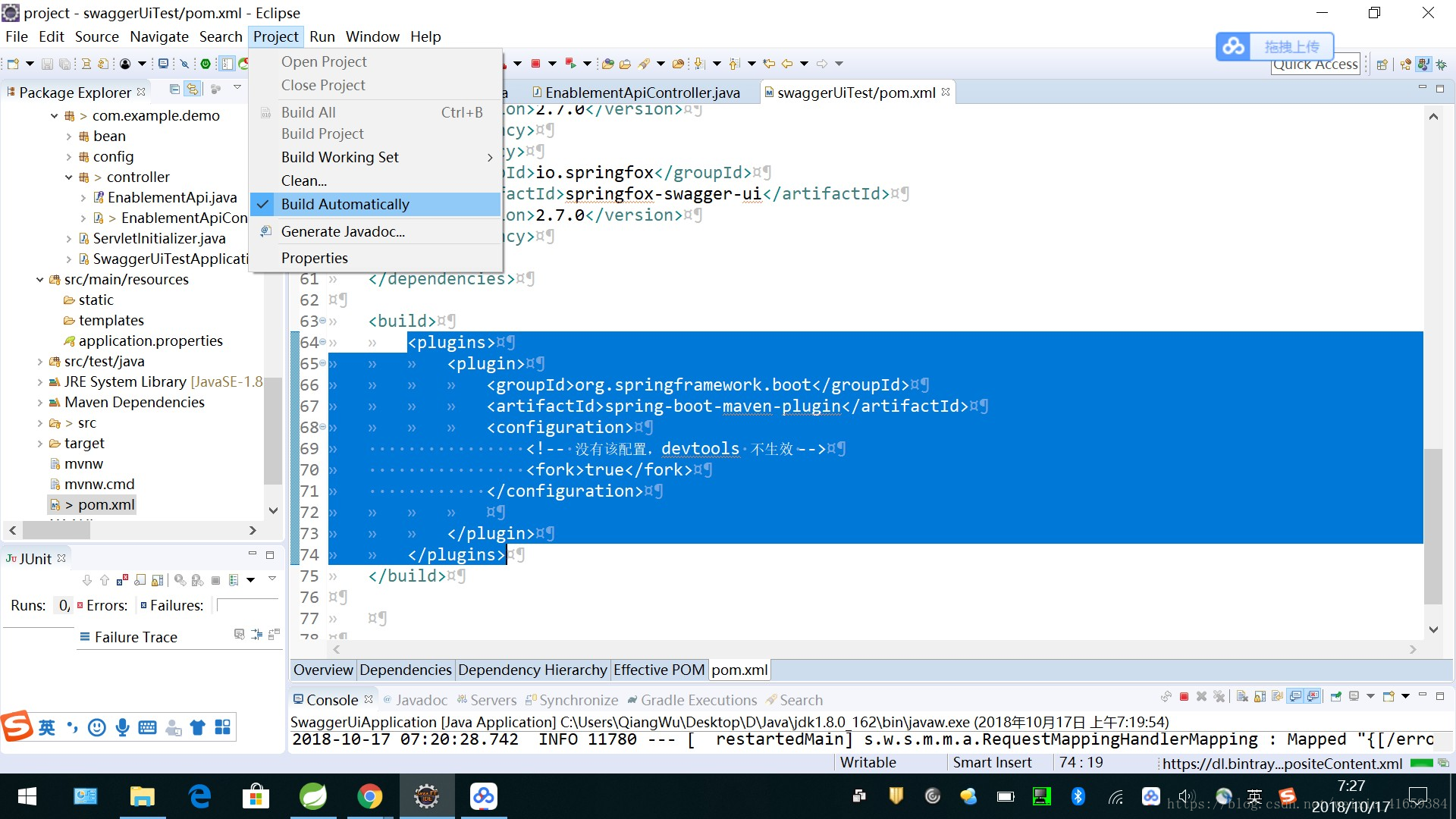Screen dimensions: 1456x819
Task: Uncheck Build Automatically in Project menu
Action: tap(345, 204)
